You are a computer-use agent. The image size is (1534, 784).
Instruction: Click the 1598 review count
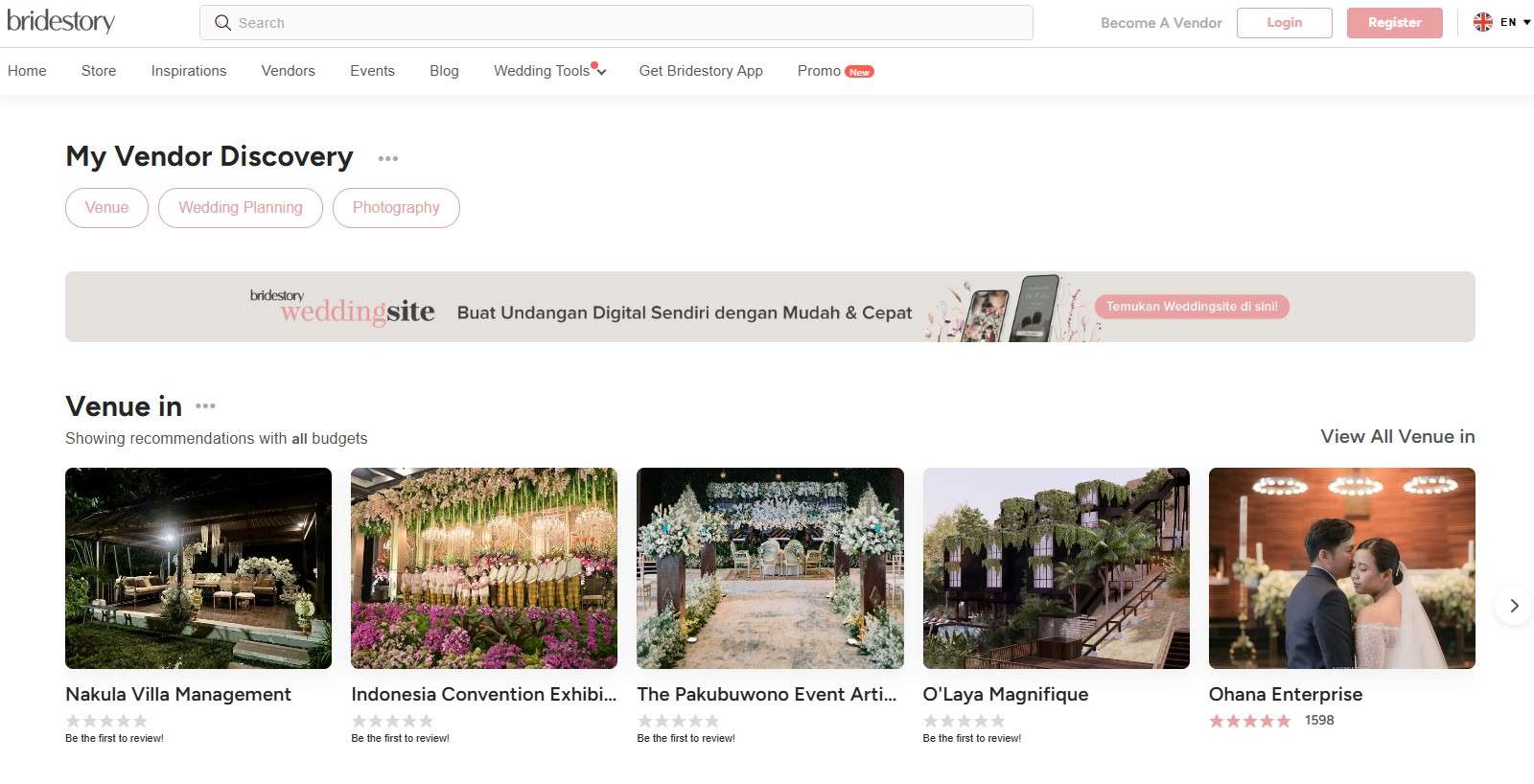[x=1319, y=721]
